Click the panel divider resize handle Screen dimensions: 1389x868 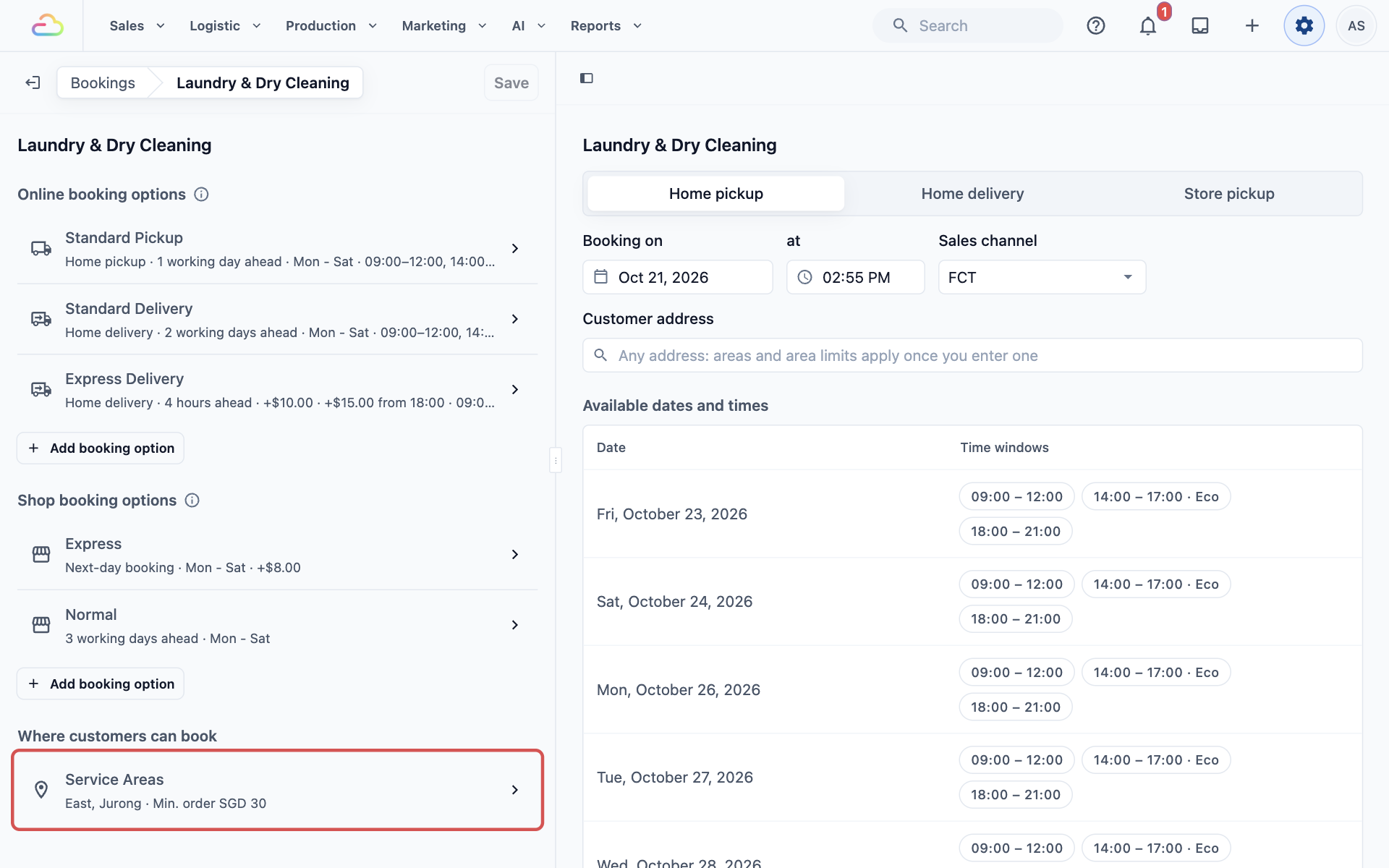pos(556,460)
